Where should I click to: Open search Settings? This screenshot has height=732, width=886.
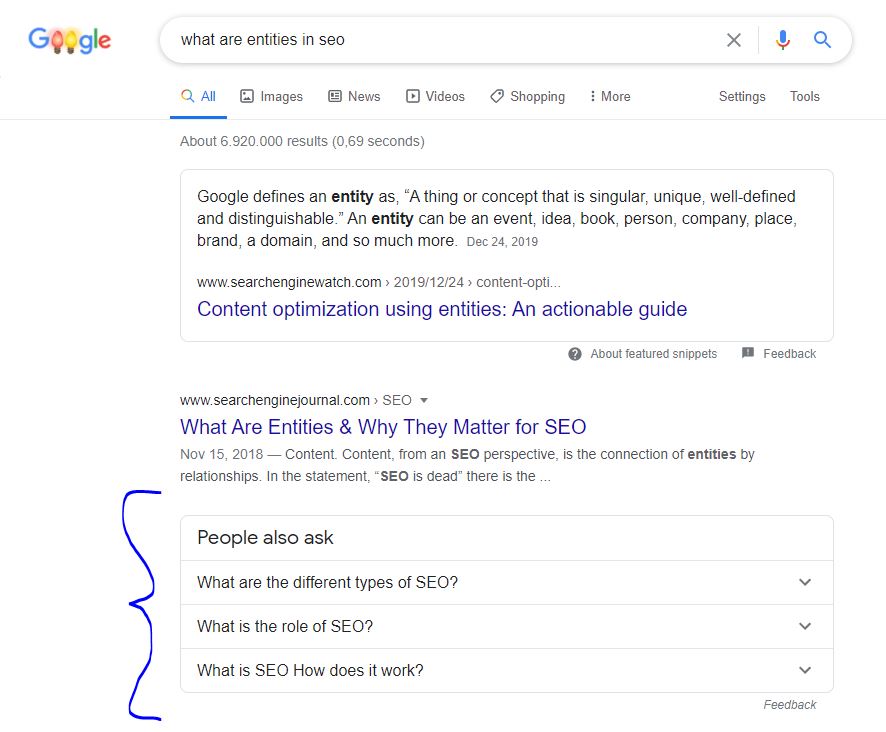click(x=742, y=97)
